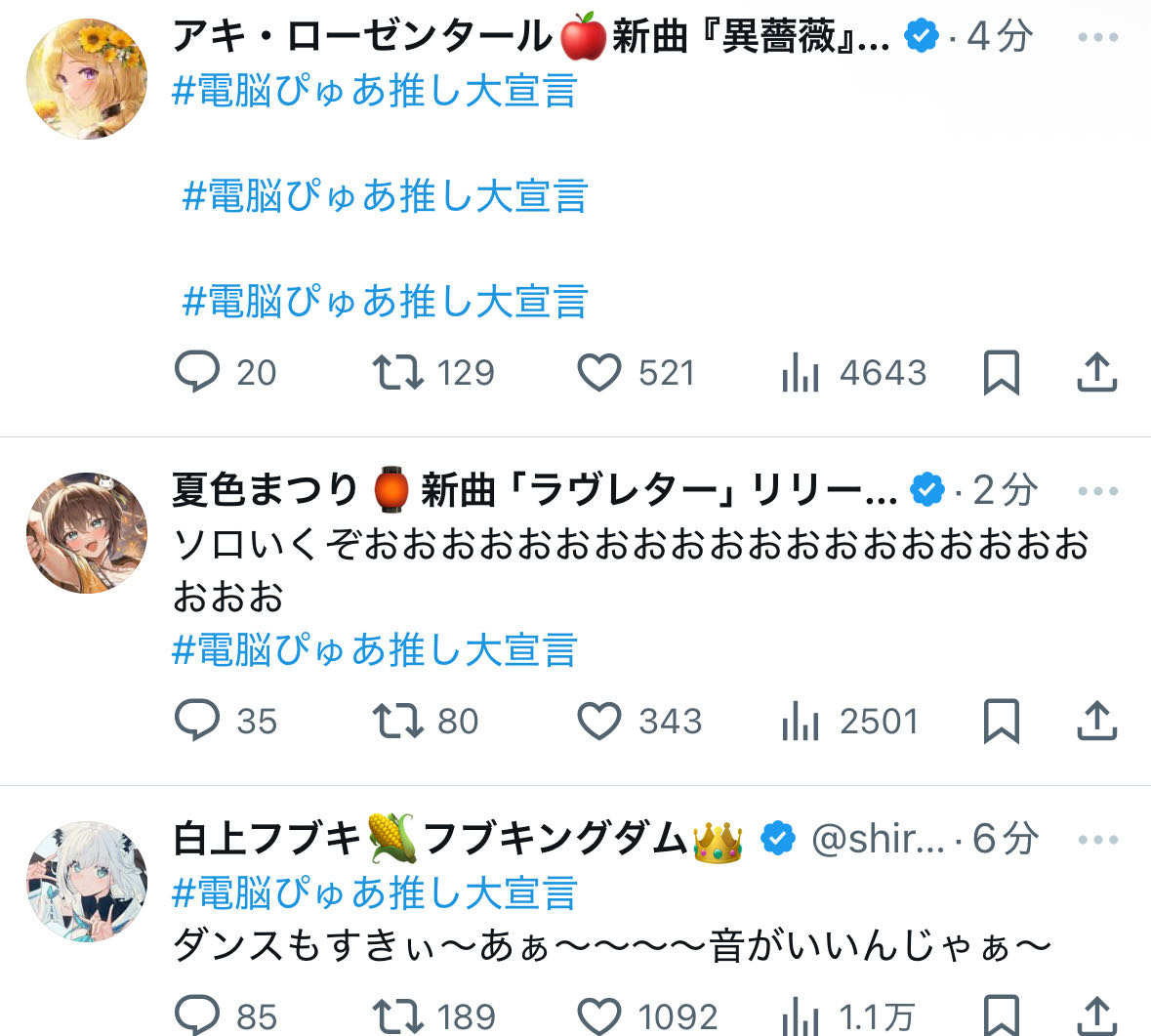This screenshot has width=1151, height=1036.
Task: Open more options on 白上フブキ's post
Action: point(1097,839)
